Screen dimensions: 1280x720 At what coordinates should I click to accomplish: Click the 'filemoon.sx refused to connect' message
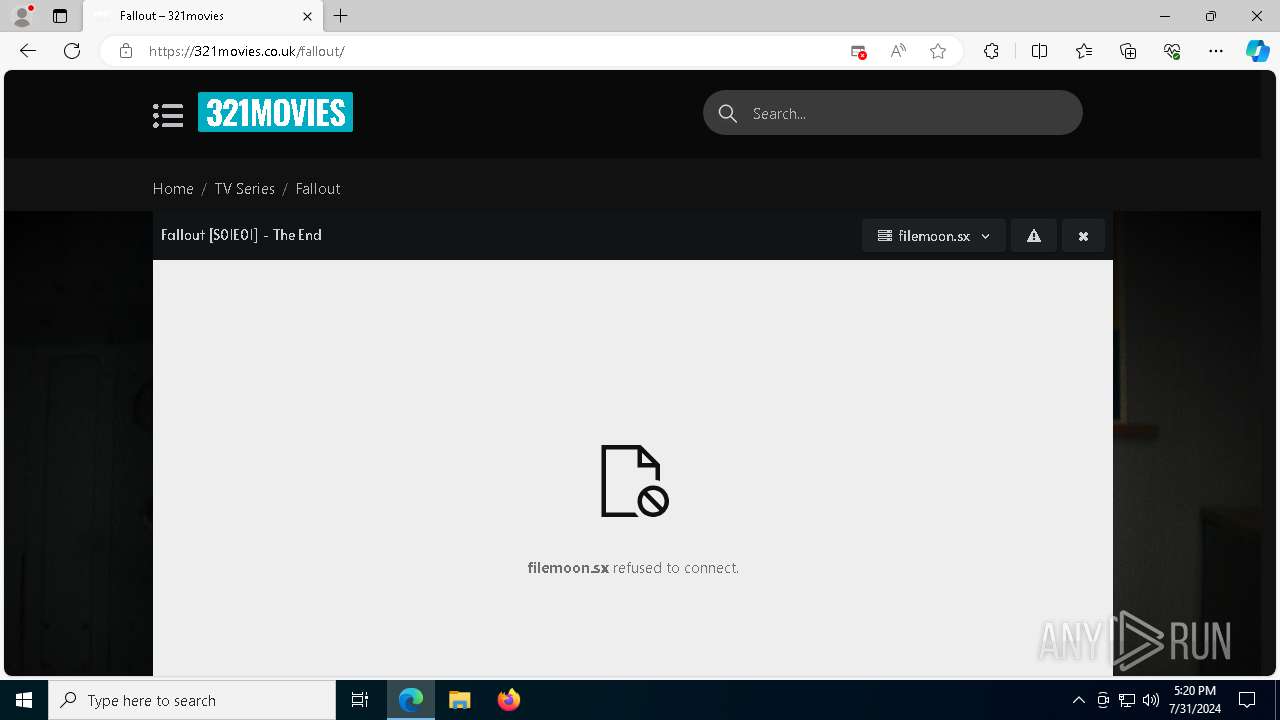tap(633, 567)
